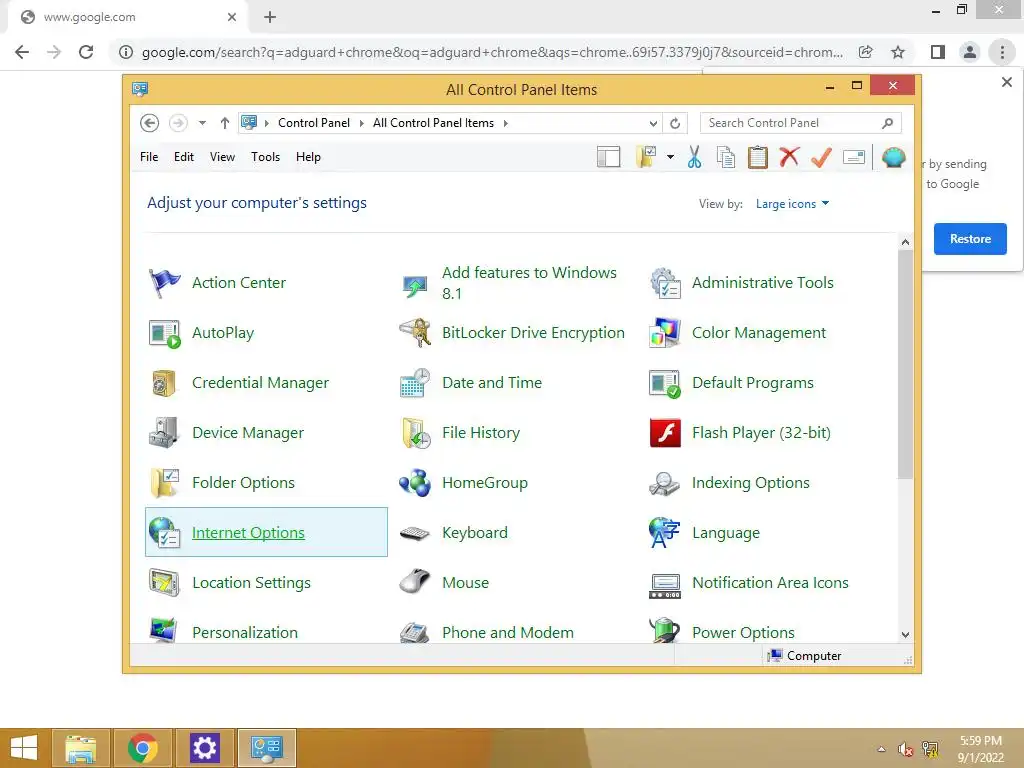Viewport: 1024px width, 768px height.
Task: Expand the address bar history dropdown
Action: point(653,123)
